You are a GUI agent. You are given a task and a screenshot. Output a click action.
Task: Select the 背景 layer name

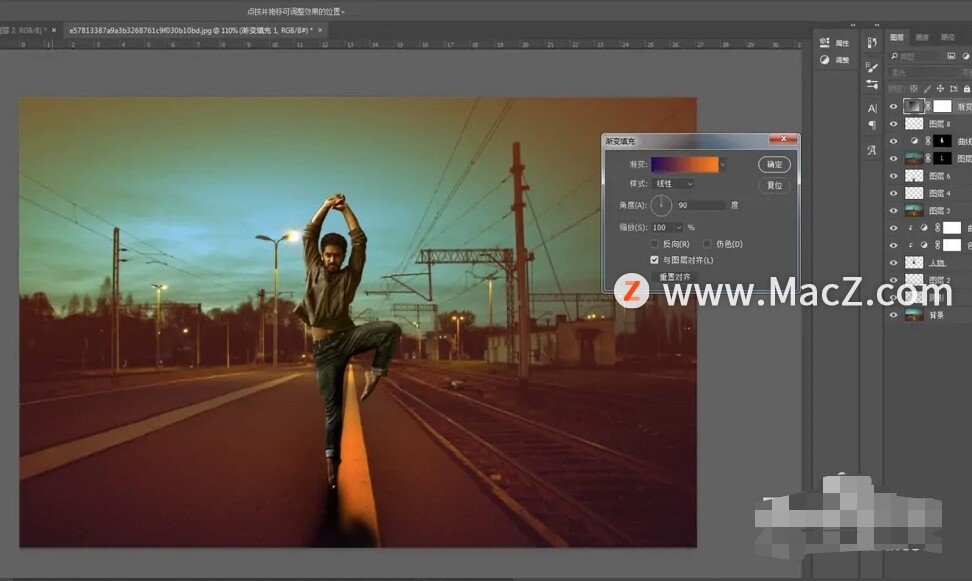(x=936, y=315)
